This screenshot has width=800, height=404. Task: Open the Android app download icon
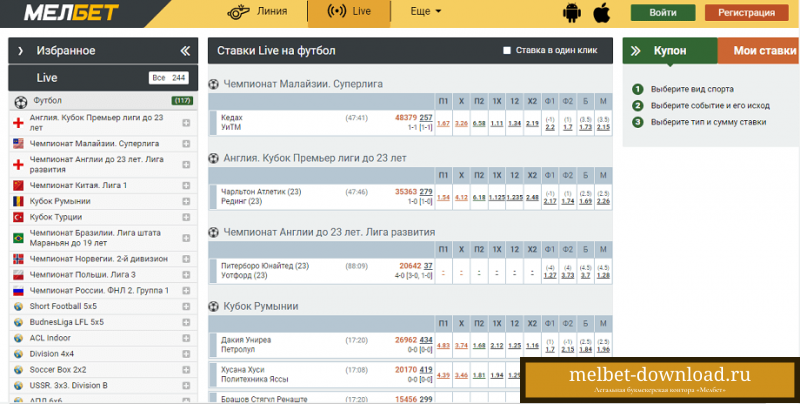[x=571, y=13]
